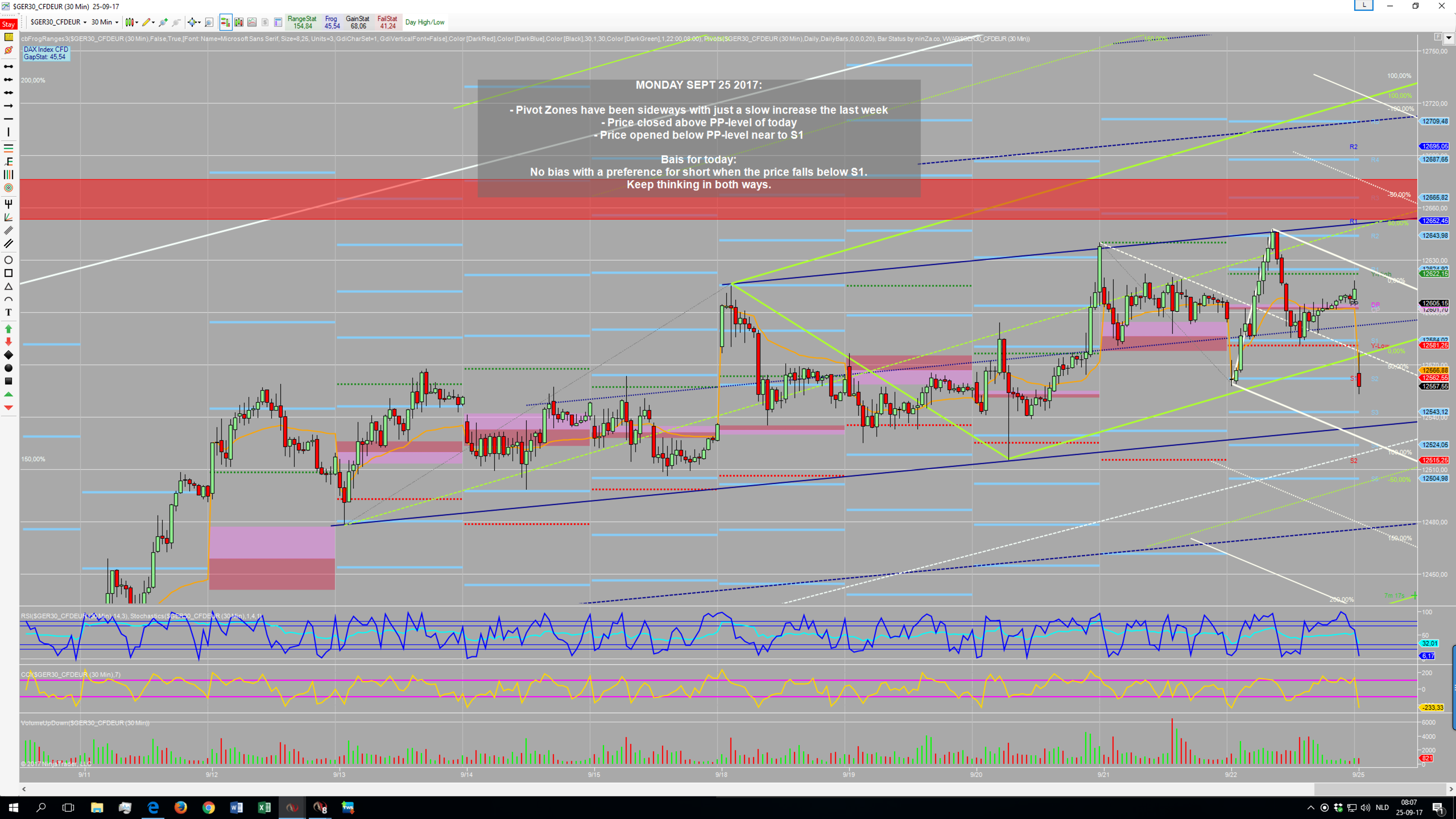This screenshot has height=819, width=1456.
Task: Open the Indicators toolbar icon
Action: pyautogui.click(x=252, y=22)
